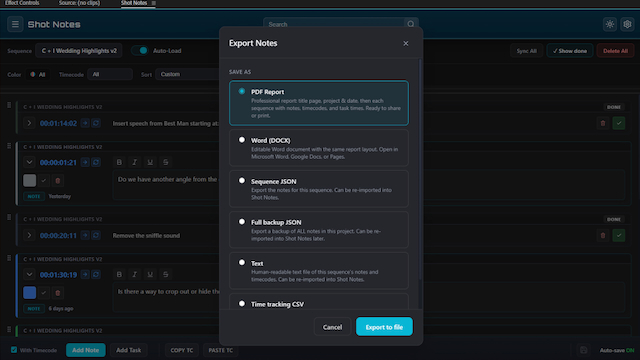Select the Shot Notes panel tab
The height and width of the screenshot is (360, 640).
tap(134, 3)
